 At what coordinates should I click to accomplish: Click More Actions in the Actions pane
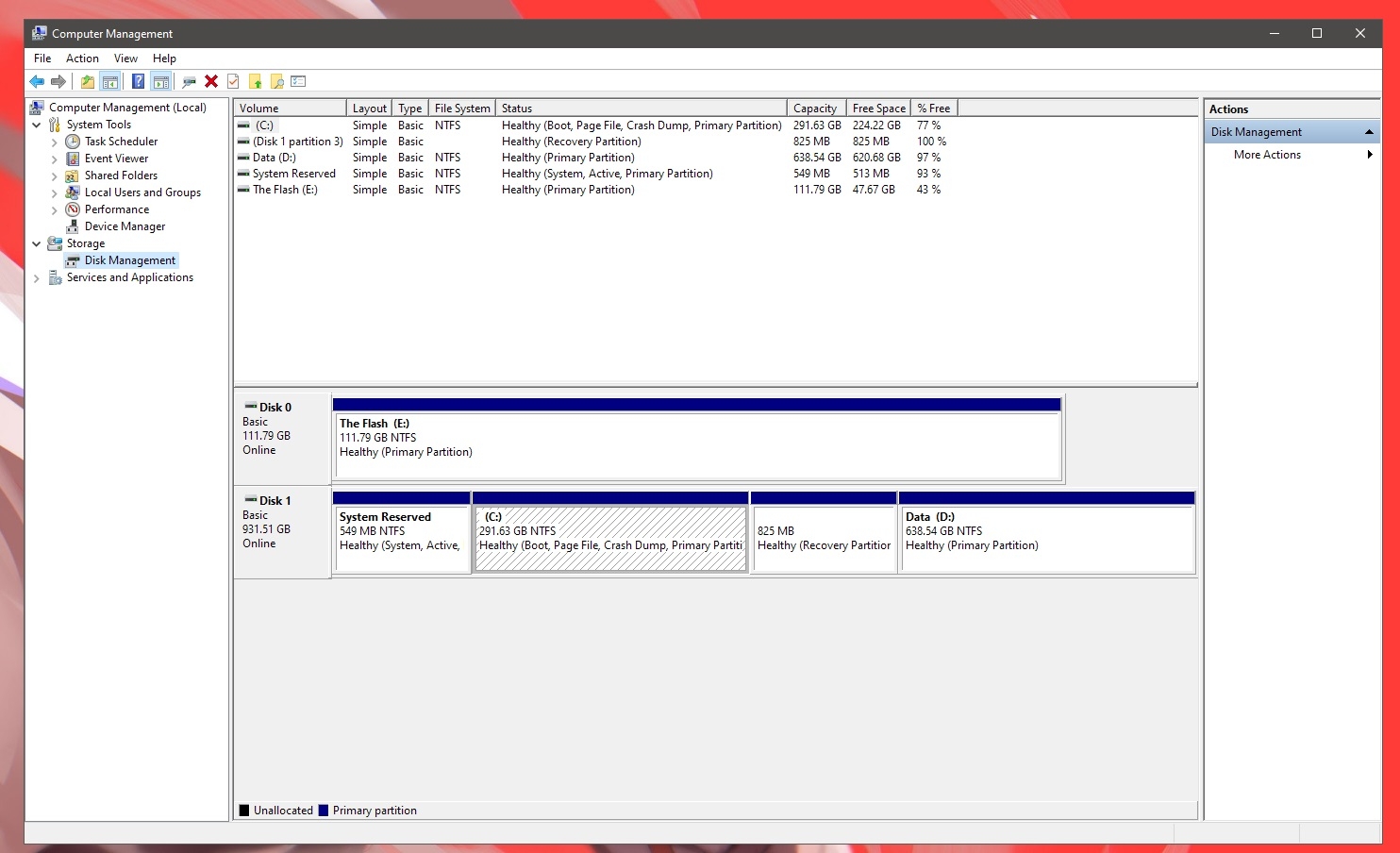1267,155
